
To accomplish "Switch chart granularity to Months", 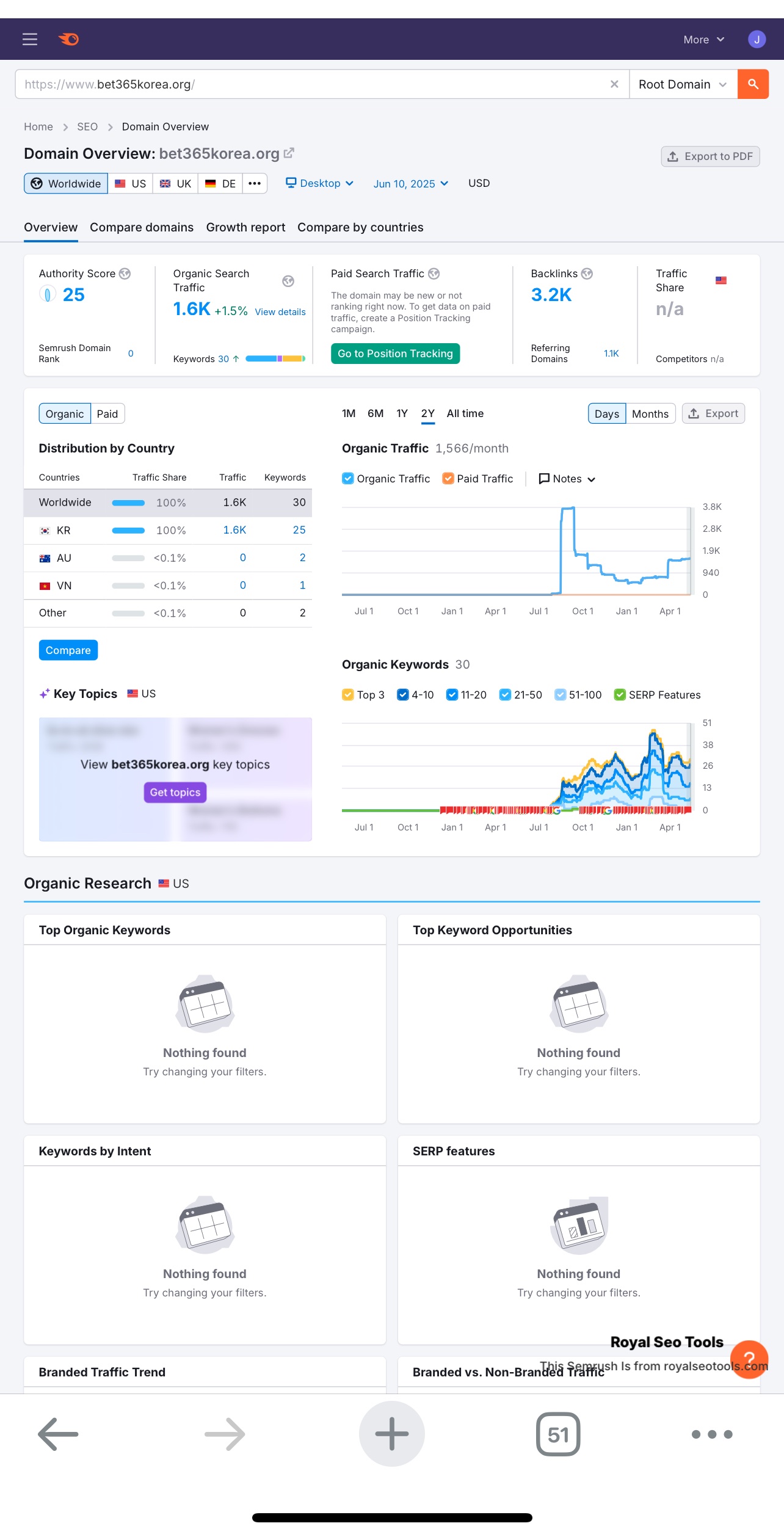I will [x=650, y=413].
